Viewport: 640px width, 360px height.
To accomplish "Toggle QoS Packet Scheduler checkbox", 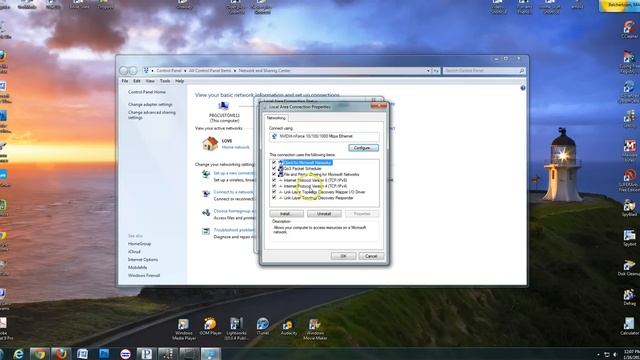I will tap(274, 168).
